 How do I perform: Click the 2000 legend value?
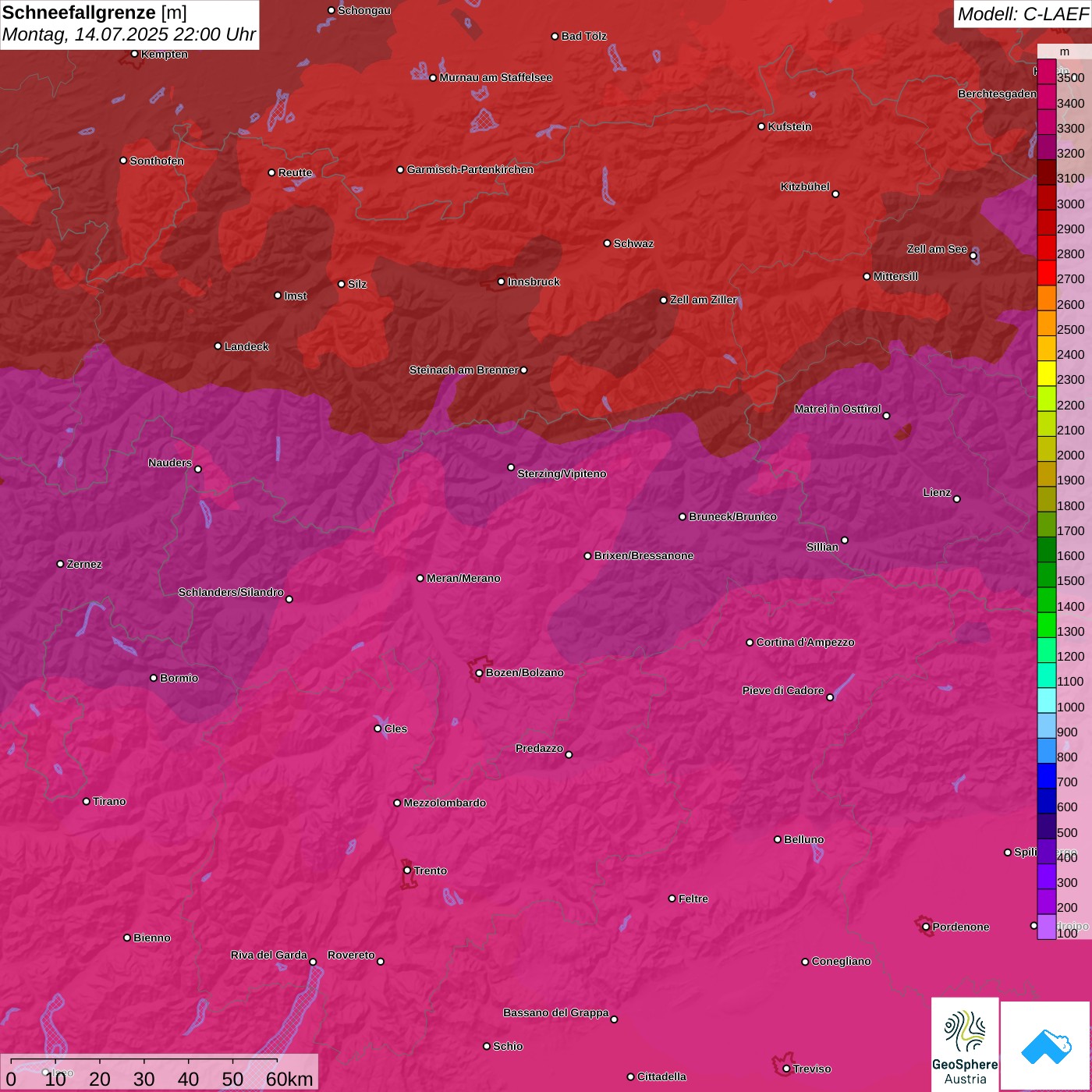tap(1070, 455)
